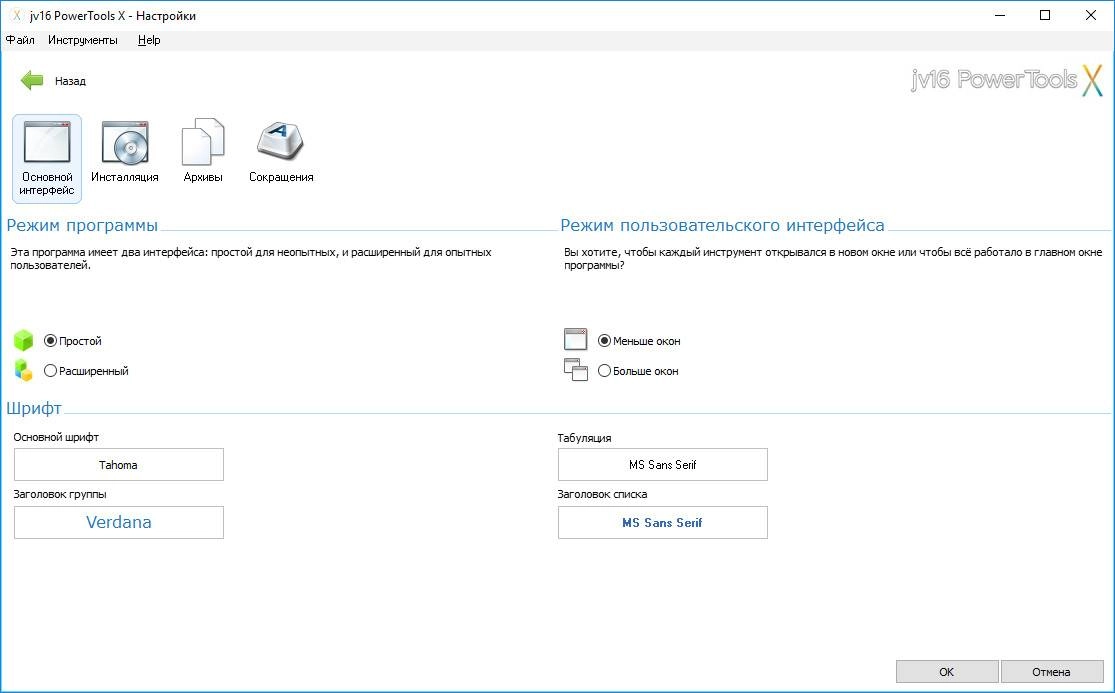The height and width of the screenshot is (693, 1115).
Task: Close the settings window
Action: 1091,15
